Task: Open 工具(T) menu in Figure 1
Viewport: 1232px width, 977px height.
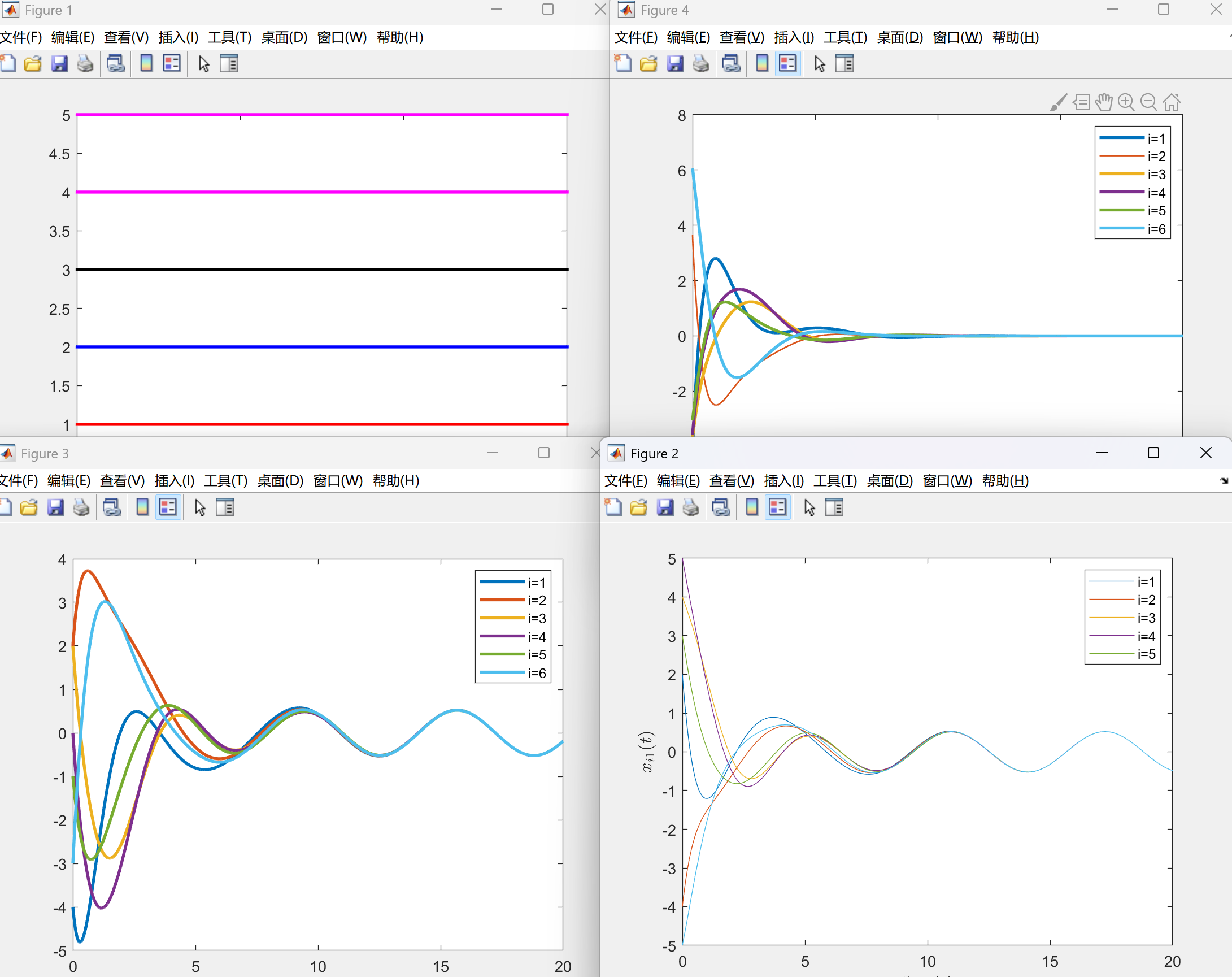Action: point(229,37)
